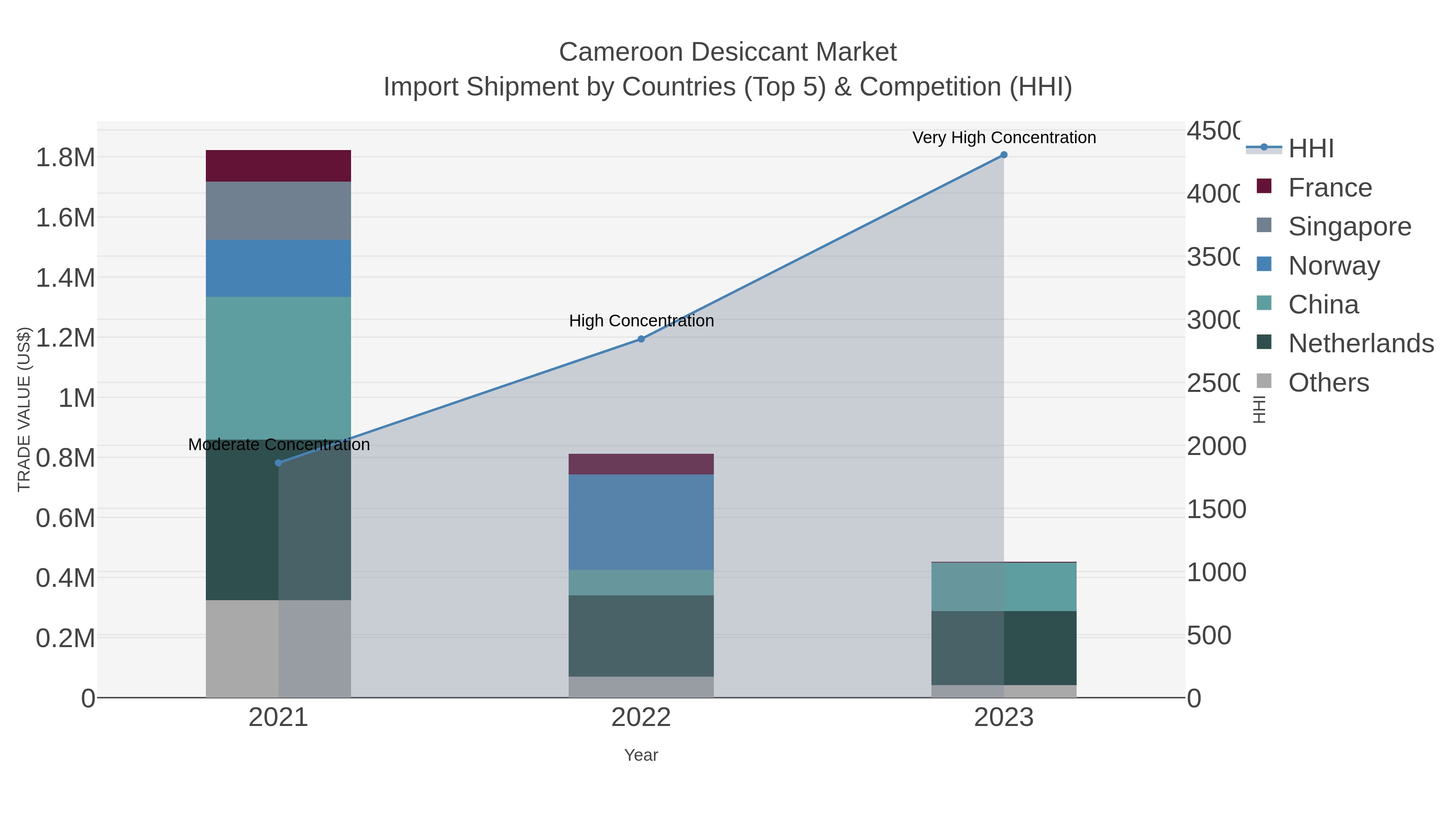Click the Others segment of the 2022 bar
Viewport: 1456px width, 819px height.
tap(641, 687)
